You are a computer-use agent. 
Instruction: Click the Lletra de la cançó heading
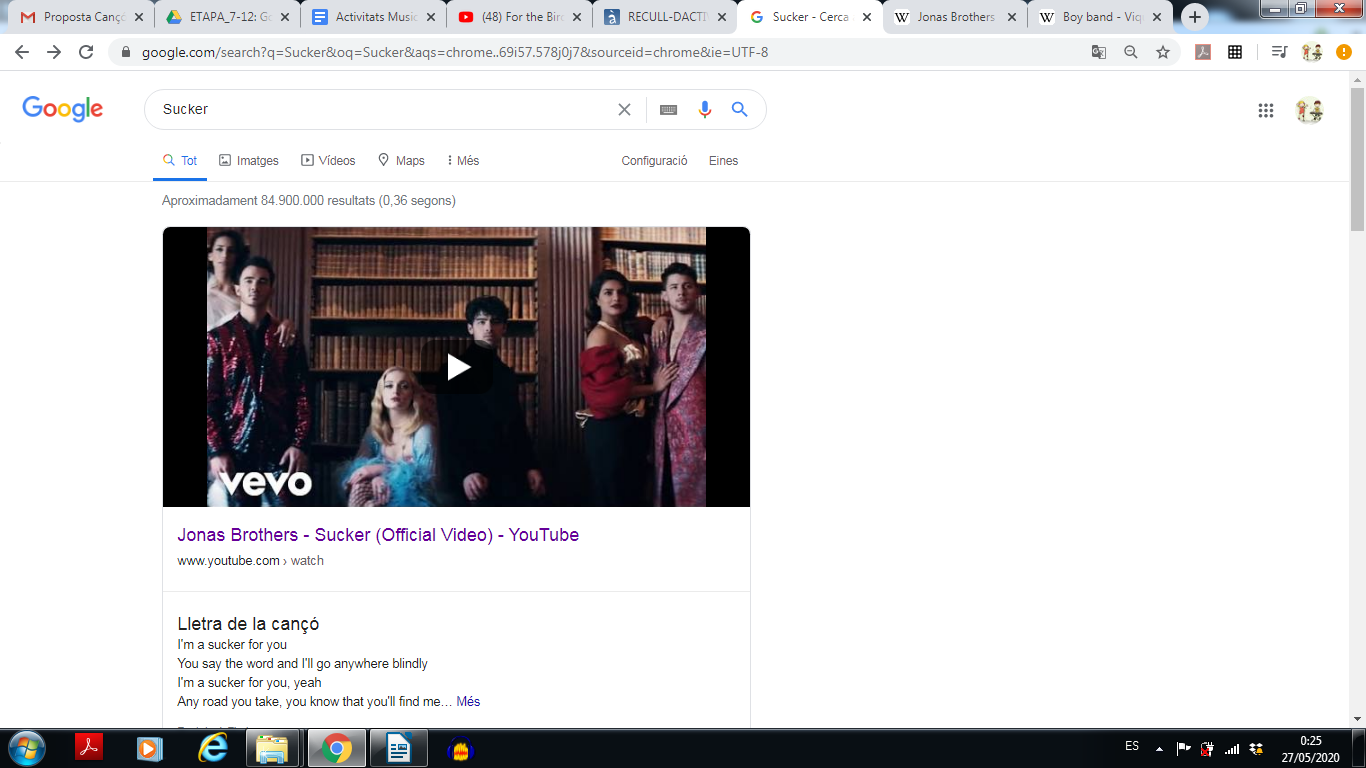pos(248,624)
